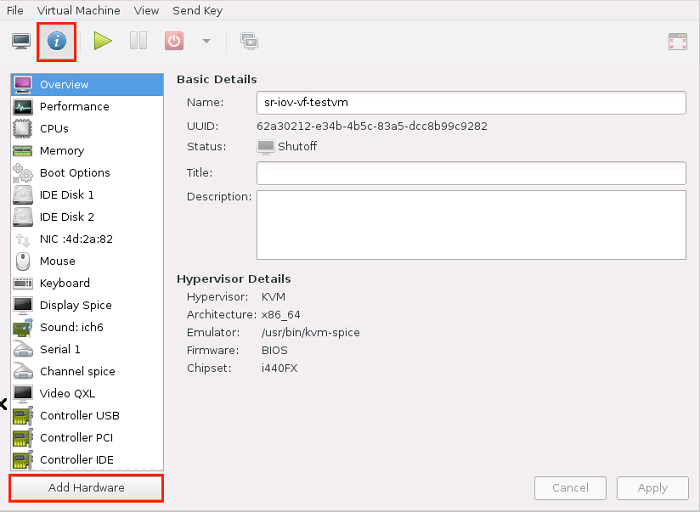The image size is (700, 512).
Task: Open the File menu
Action: [15, 10]
